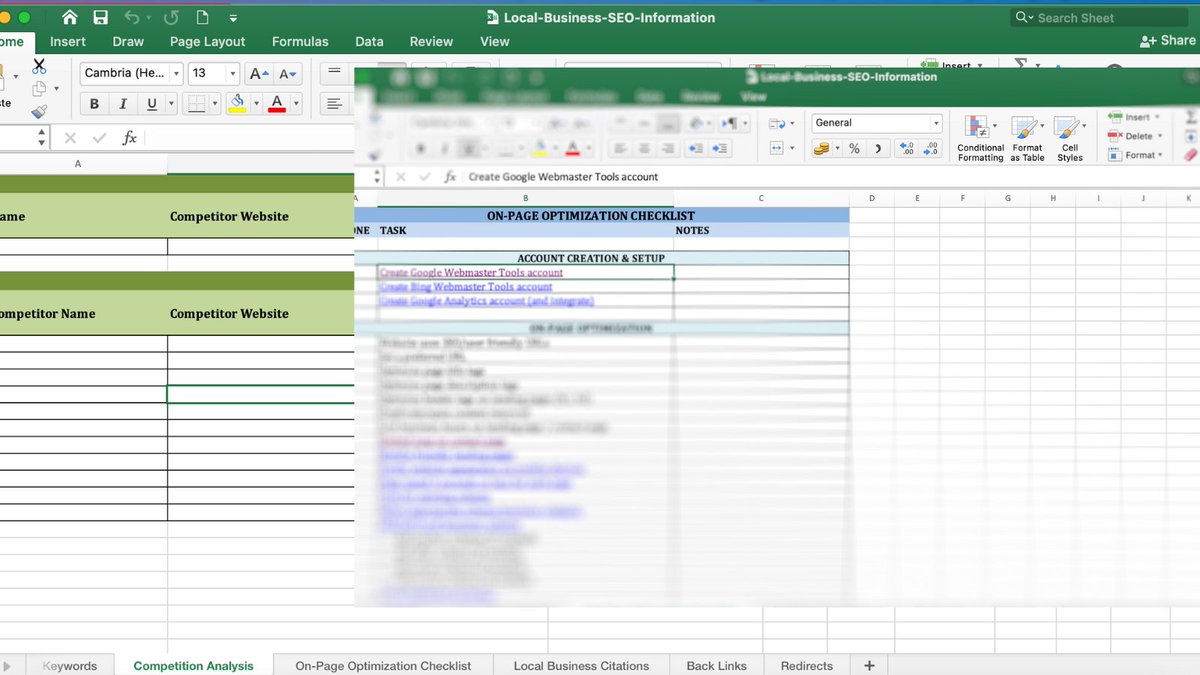
Task: Open Create Bing Webmaster Tools account link
Action: tap(466, 287)
